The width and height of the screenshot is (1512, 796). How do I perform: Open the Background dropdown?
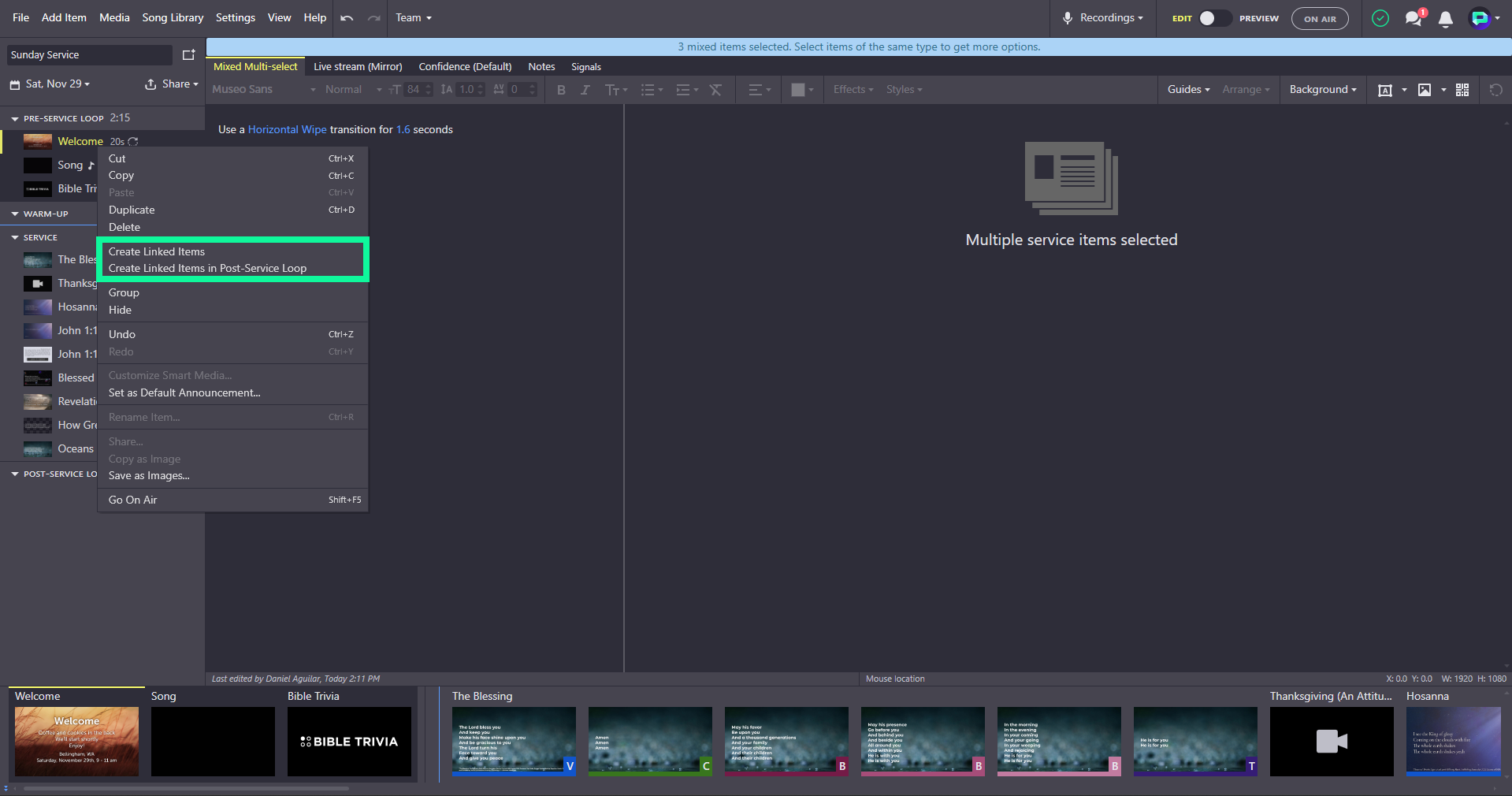(x=1323, y=90)
